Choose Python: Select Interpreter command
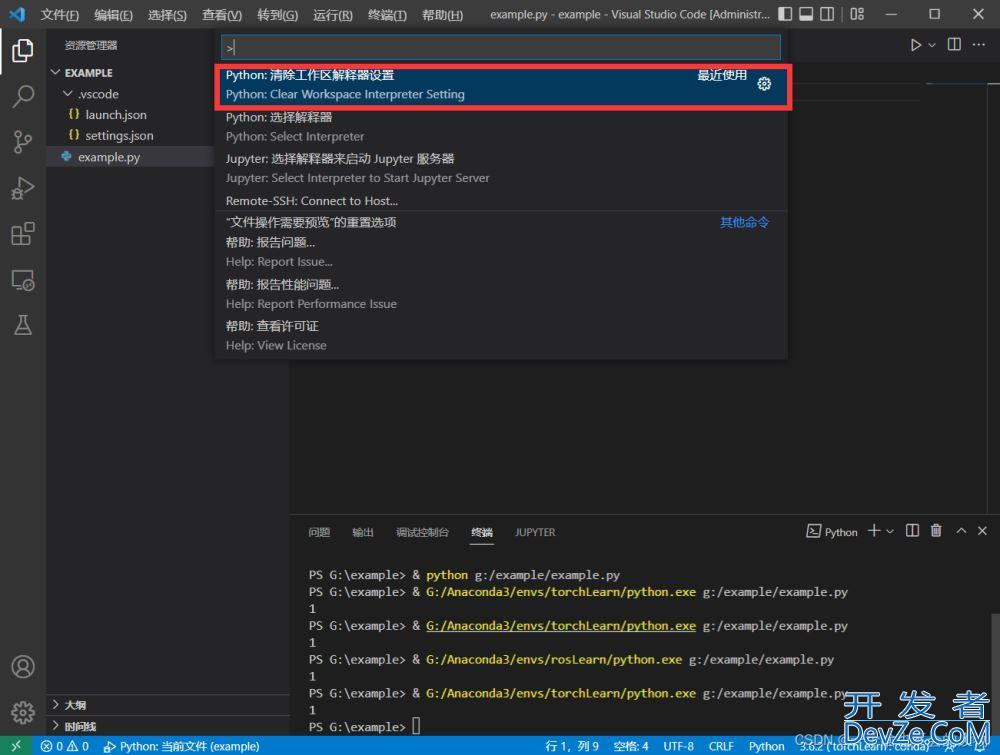The width and height of the screenshot is (1000, 755). (501, 126)
